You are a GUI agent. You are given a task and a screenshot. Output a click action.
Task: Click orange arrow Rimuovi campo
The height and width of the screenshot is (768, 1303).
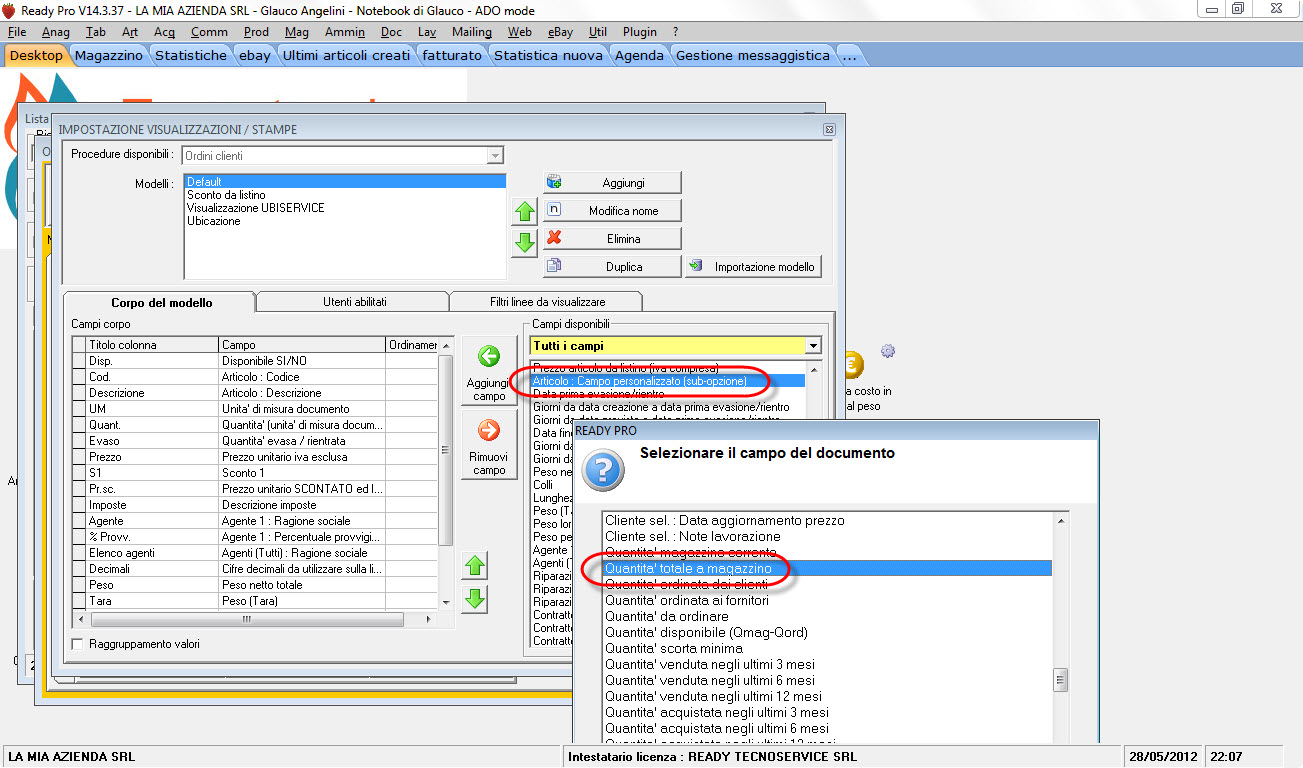tap(489, 431)
